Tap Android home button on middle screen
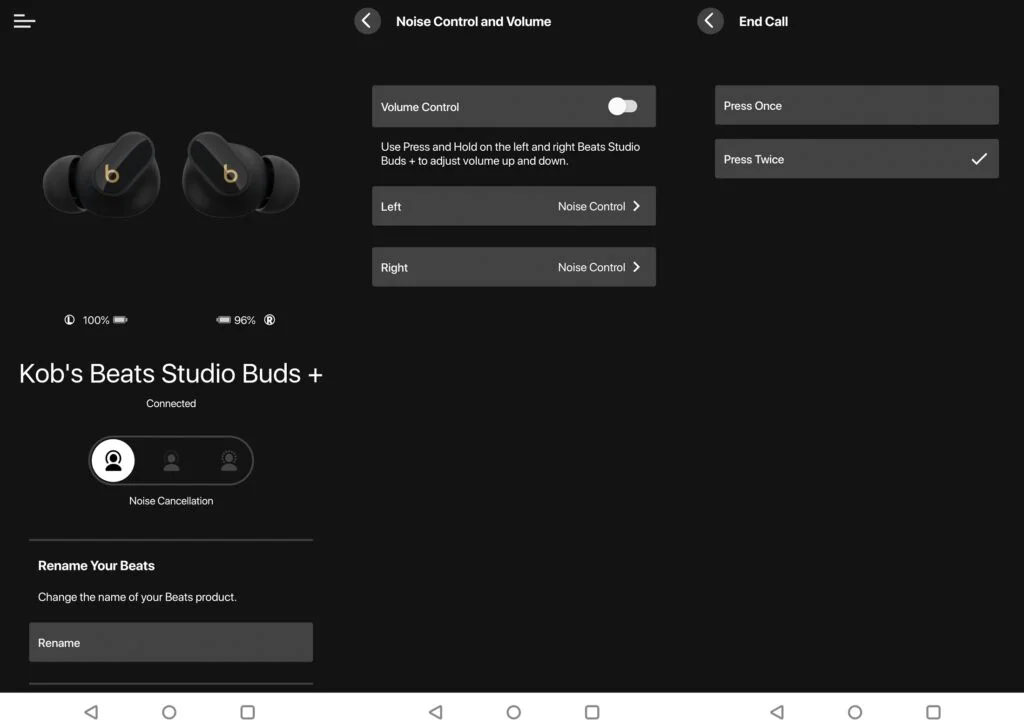The height and width of the screenshot is (725, 1024). (x=514, y=712)
